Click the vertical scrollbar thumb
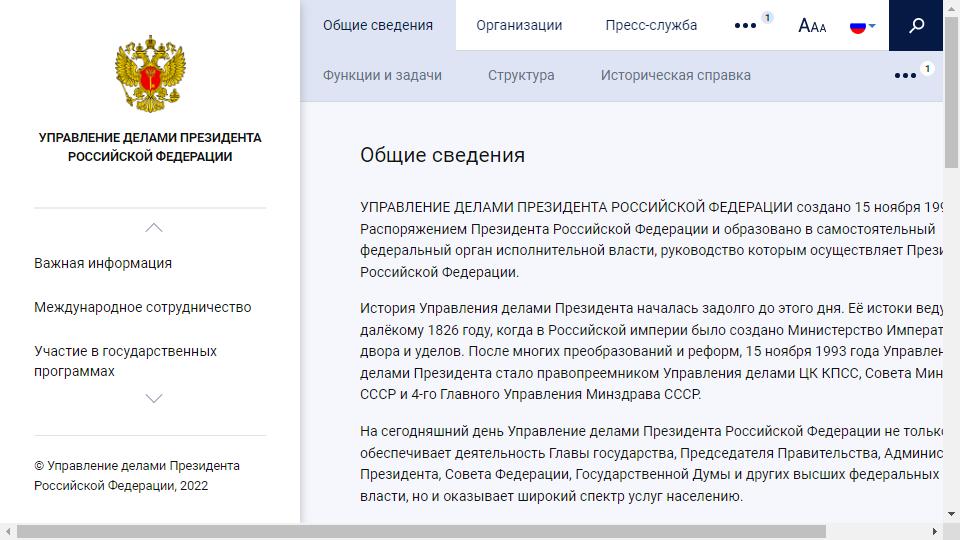960x540 pixels. coord(951,92)
